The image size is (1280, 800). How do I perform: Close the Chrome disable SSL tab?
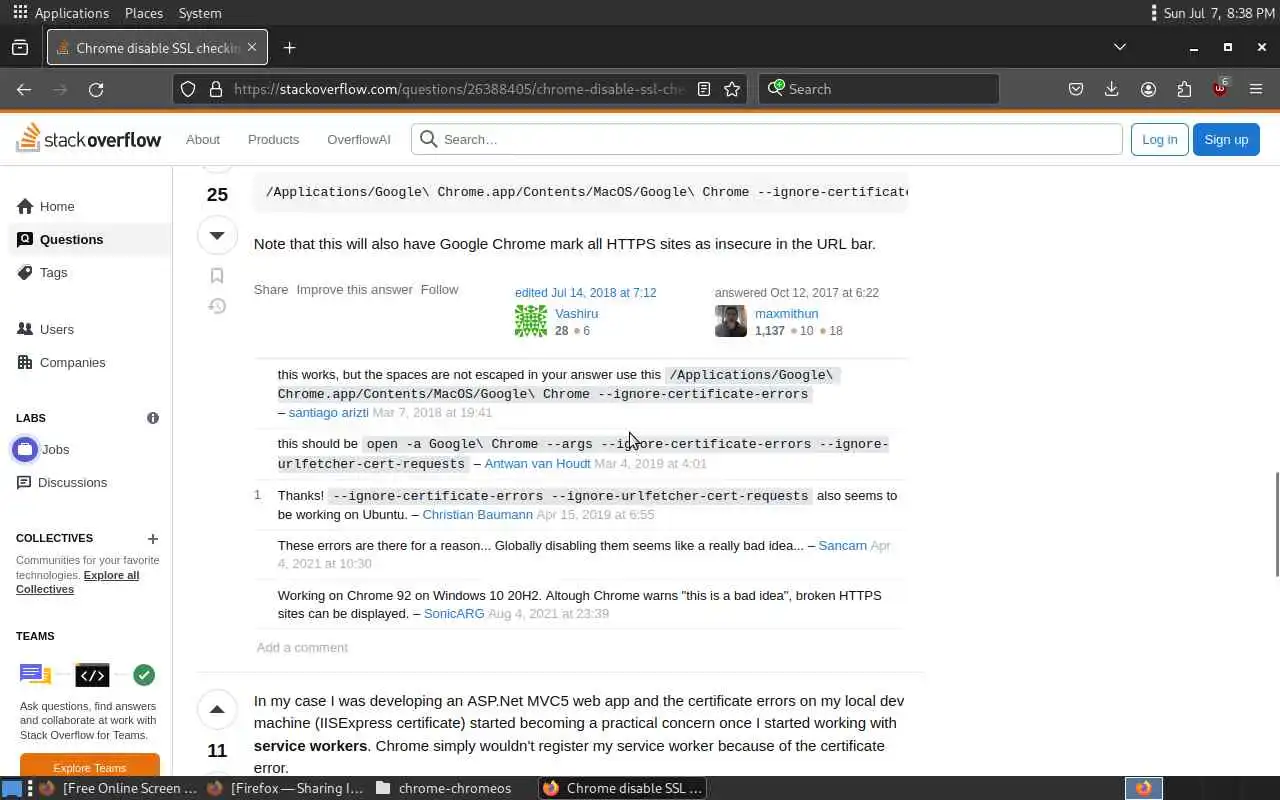(x=252, y=47)
